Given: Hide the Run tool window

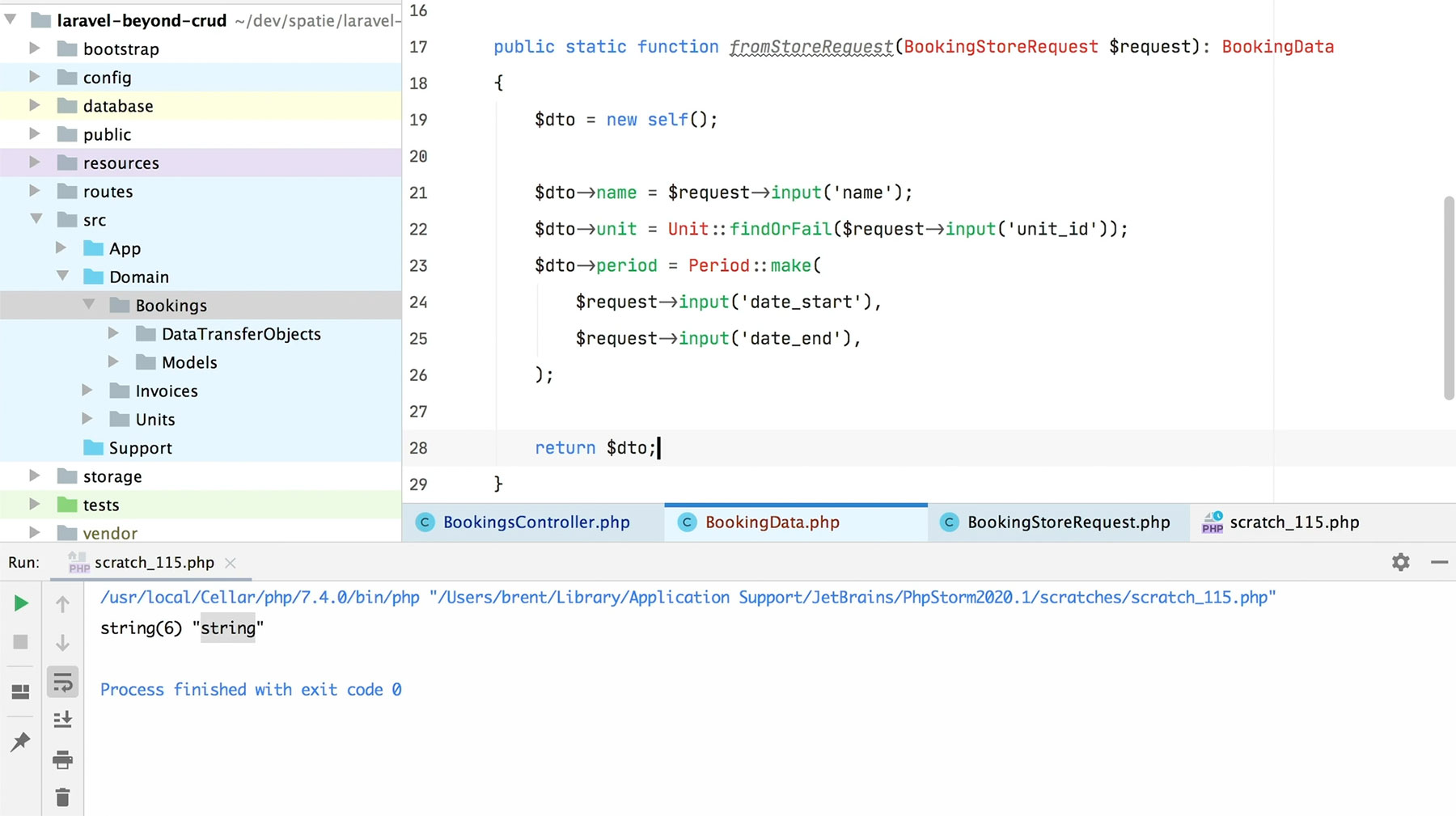Looking at the screenshot, I should coord(1439,562).
